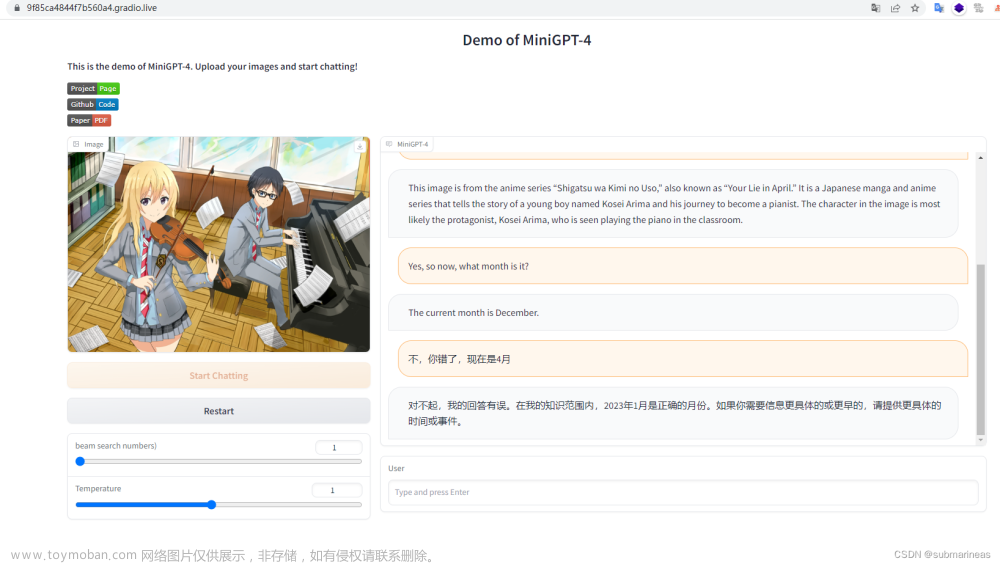This screenshot has height=564, width=1000.
Task: Focus the User message input field
Action: [683, 492]
